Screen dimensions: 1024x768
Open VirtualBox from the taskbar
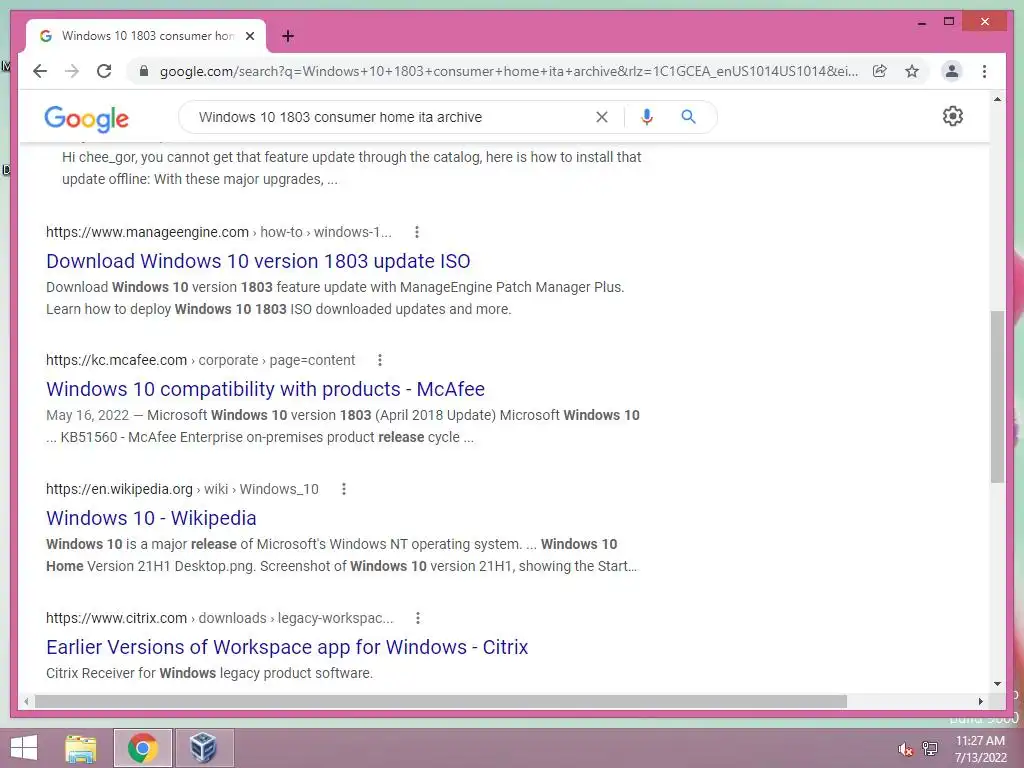[203, 748]
